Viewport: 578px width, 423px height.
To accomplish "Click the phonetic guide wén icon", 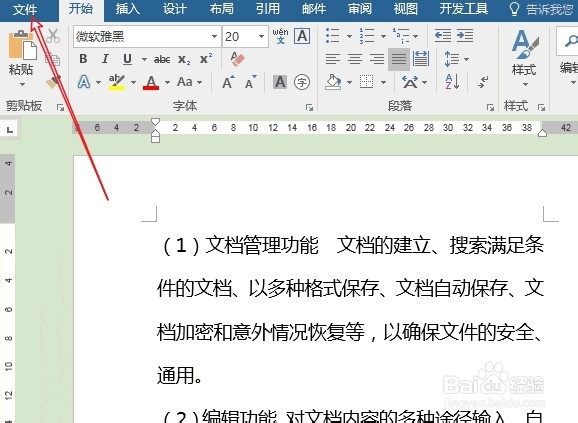I will pos(281,36).
